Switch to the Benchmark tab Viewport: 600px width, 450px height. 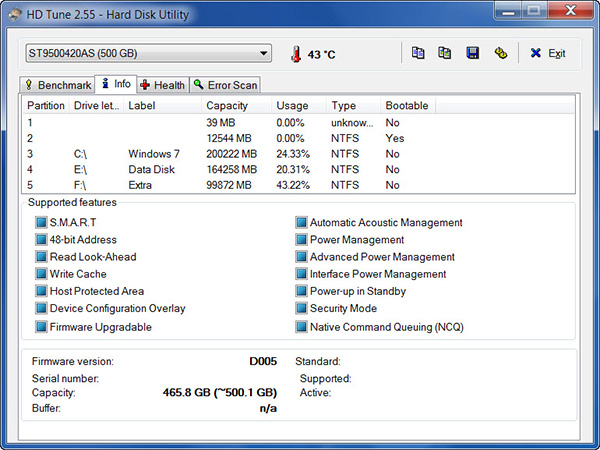[58, 85]
